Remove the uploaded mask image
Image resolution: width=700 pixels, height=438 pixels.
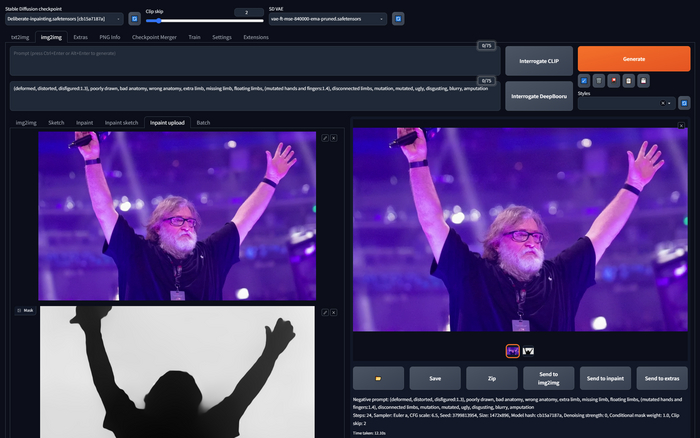pos(334,311)
